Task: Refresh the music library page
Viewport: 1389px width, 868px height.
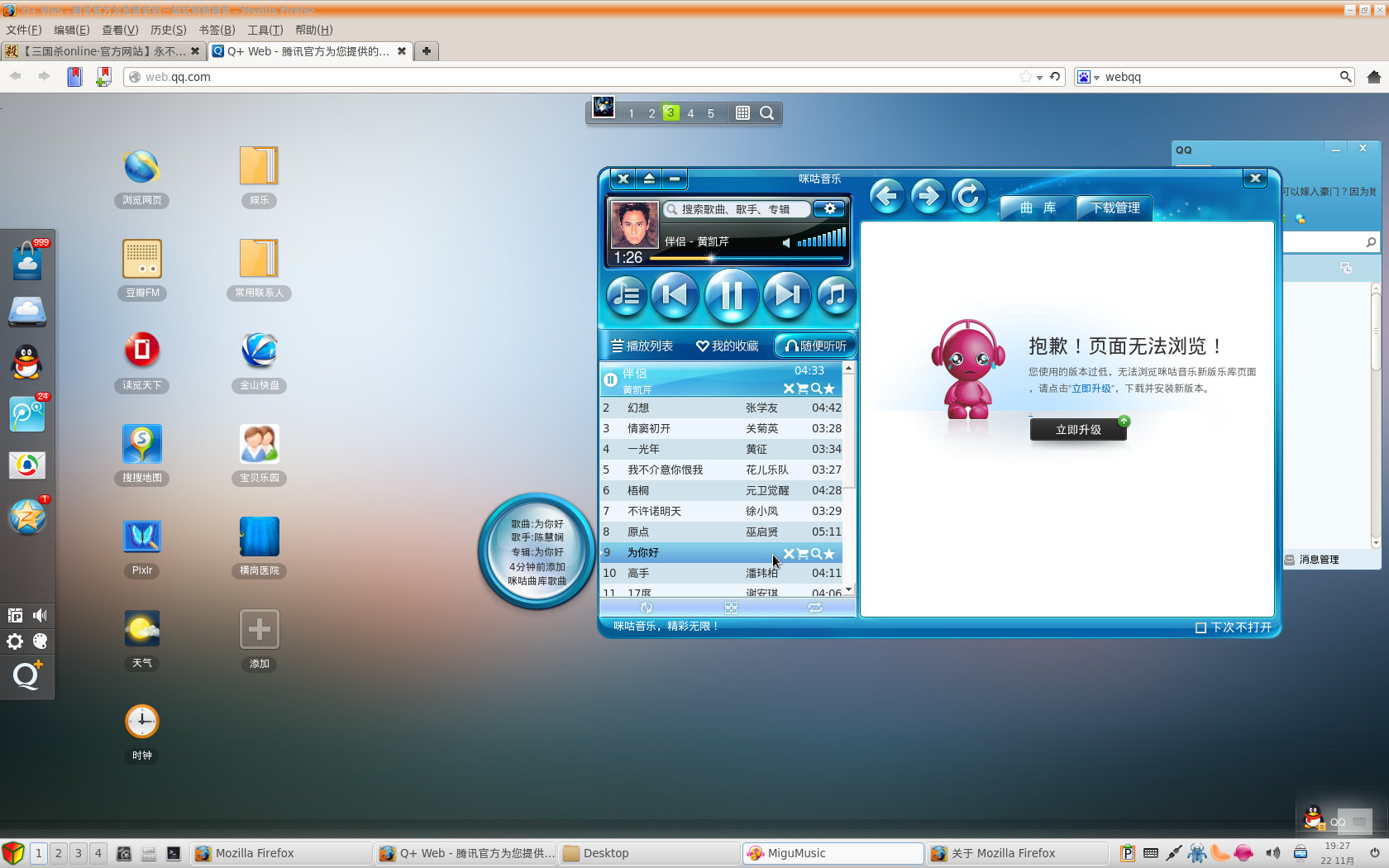Action: click(x=968, y=197)
